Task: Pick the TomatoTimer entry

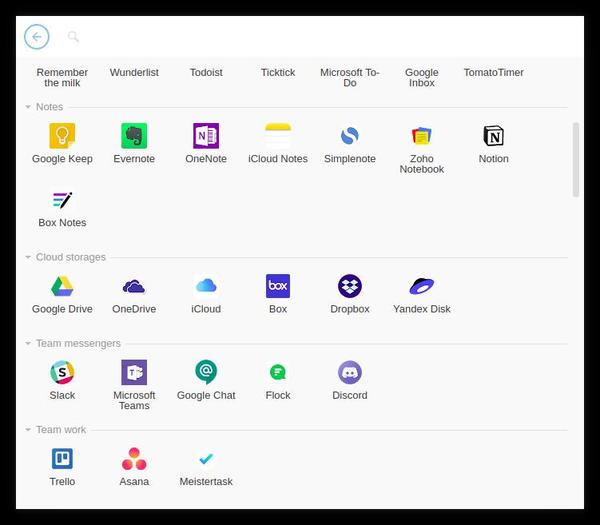Action: pos(494,73)
